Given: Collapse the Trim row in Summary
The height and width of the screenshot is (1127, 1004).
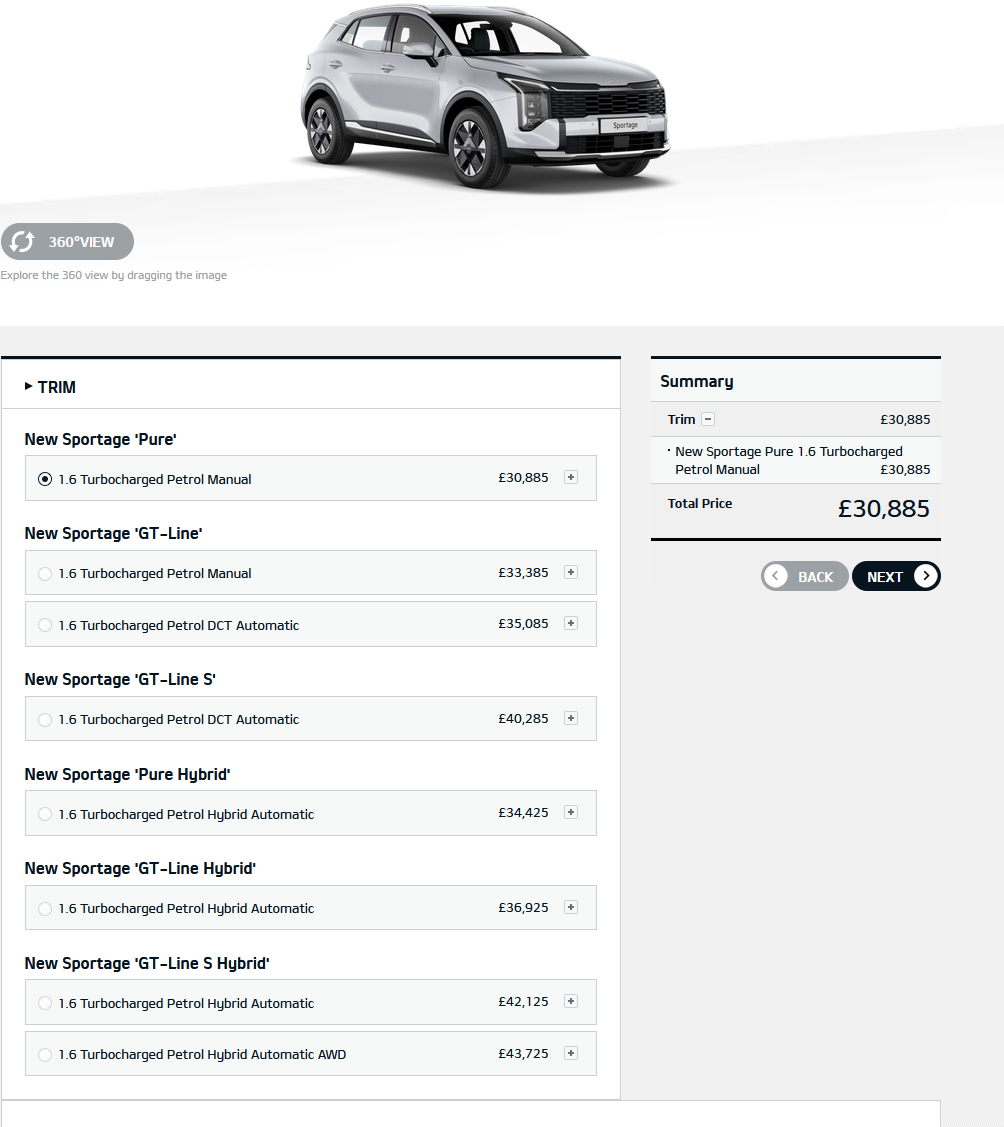Looking at the screenshot, I should [708, 419].
